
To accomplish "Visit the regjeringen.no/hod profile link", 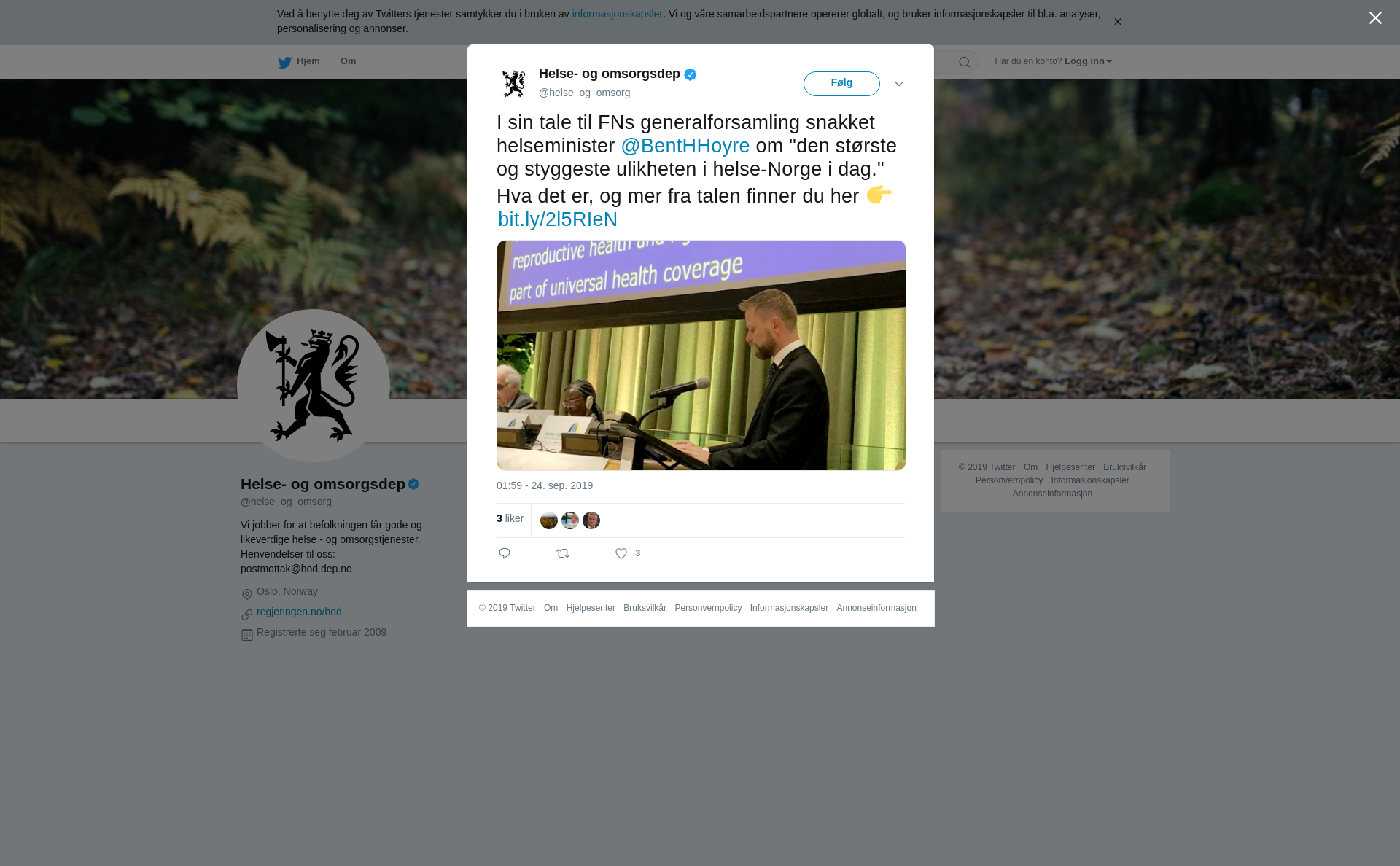I will (299, 612).
